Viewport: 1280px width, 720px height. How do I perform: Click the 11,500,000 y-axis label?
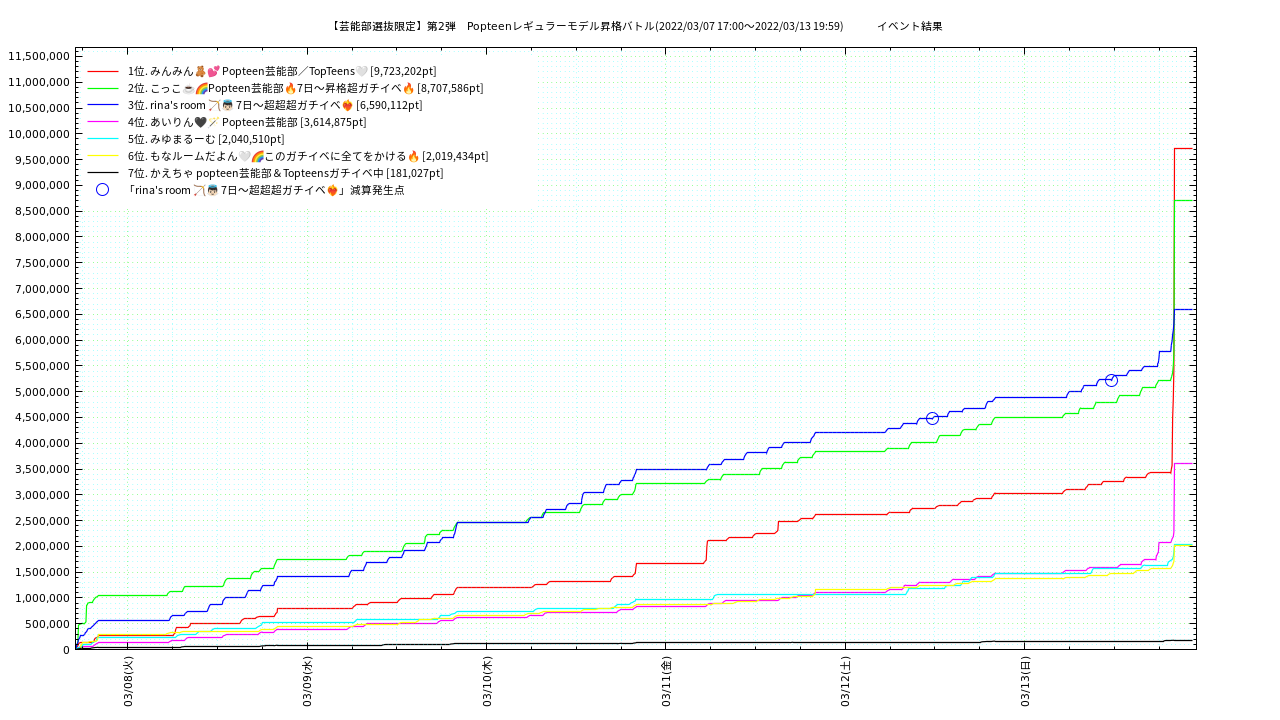(39, 56)
